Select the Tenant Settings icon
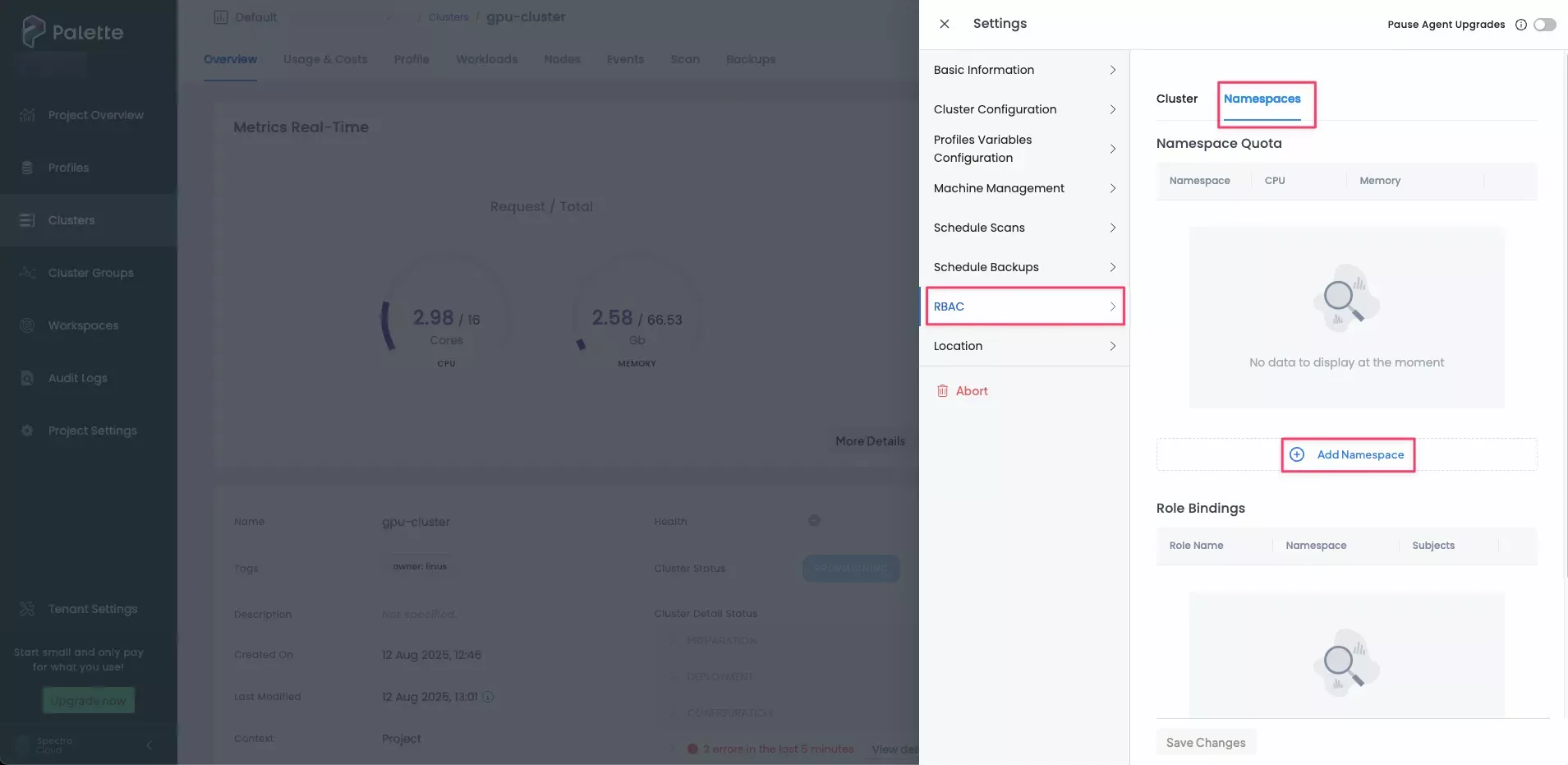Image resolution: width=1568 pixels, height=765 pixels. 27,609
